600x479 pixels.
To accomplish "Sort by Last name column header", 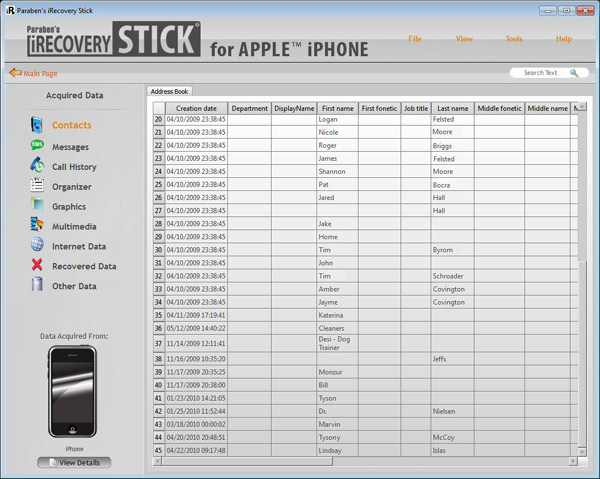I will [x=453, y=108].
